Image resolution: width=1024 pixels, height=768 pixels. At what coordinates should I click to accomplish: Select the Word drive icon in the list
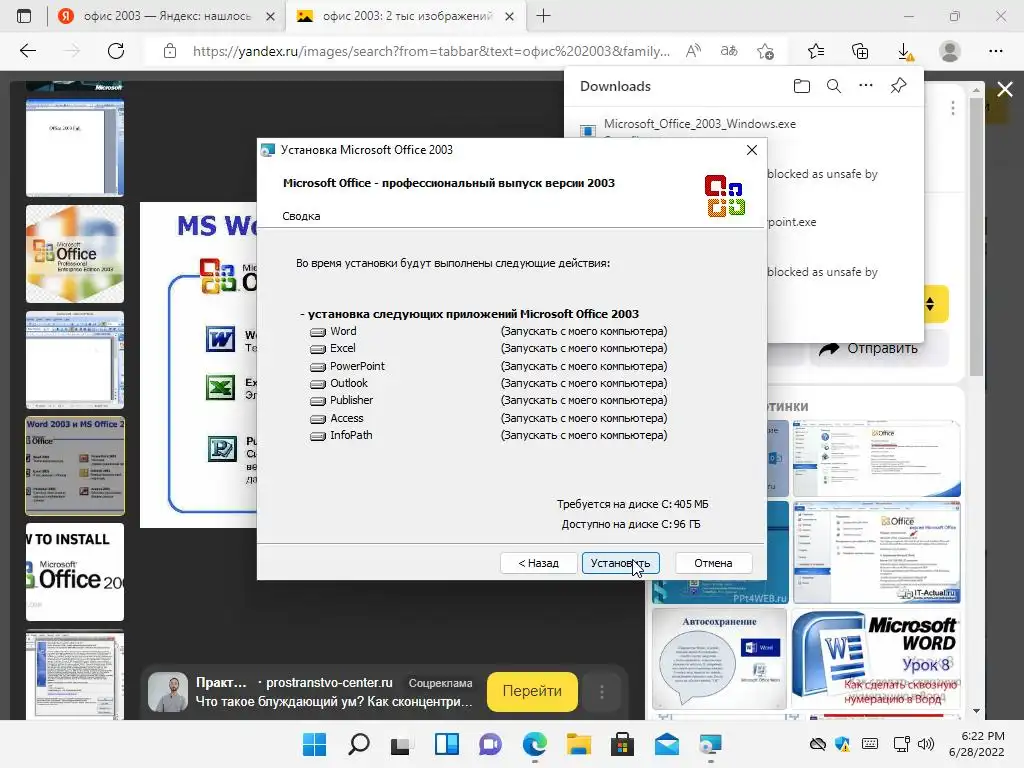(x=318, y=332)
